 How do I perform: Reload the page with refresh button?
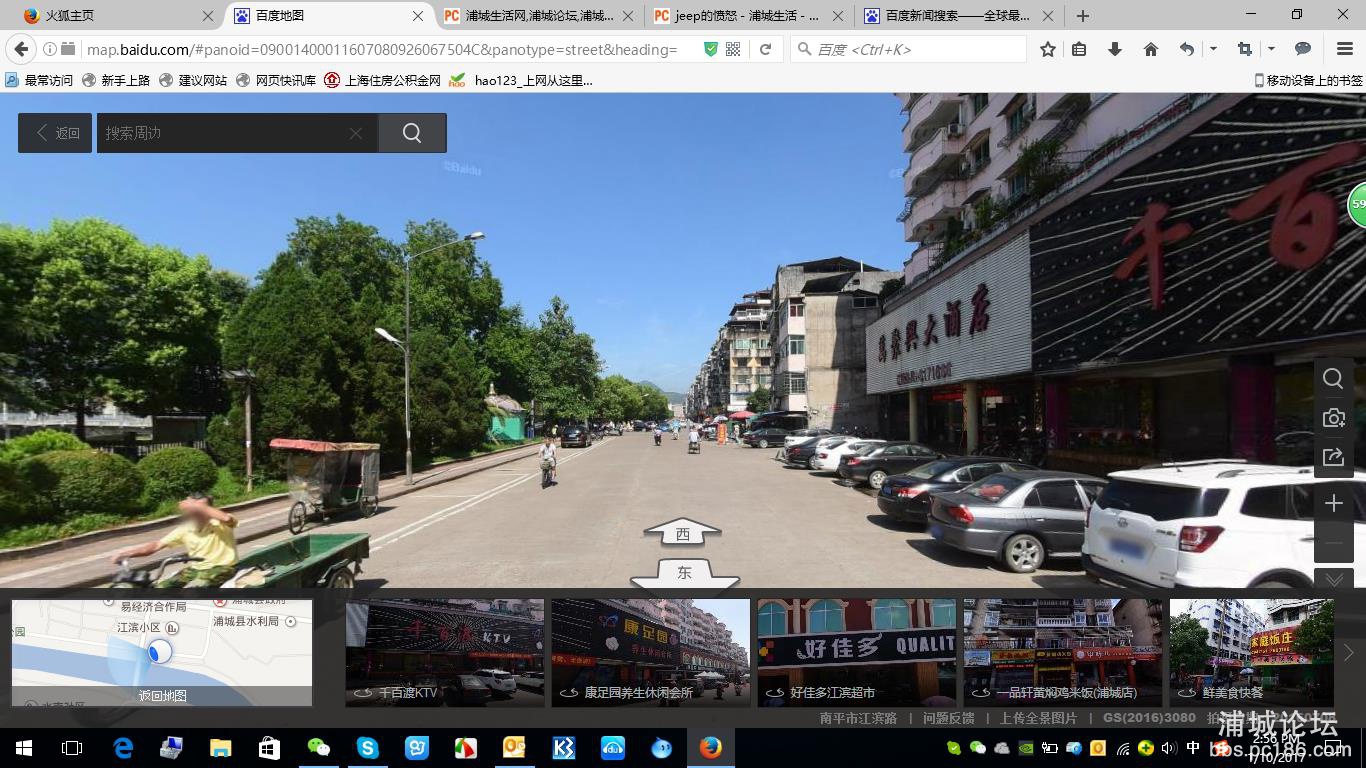tap(765, 49)
